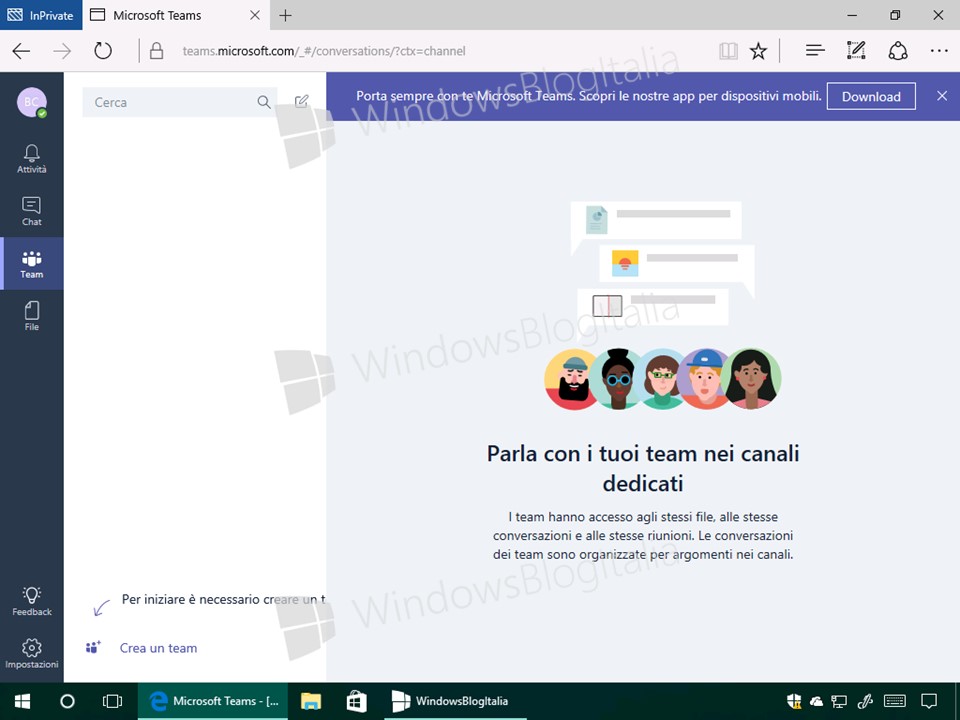Click the magnifier search icon
This screenshot has width=960, height=720.
(x=264, y=102)
